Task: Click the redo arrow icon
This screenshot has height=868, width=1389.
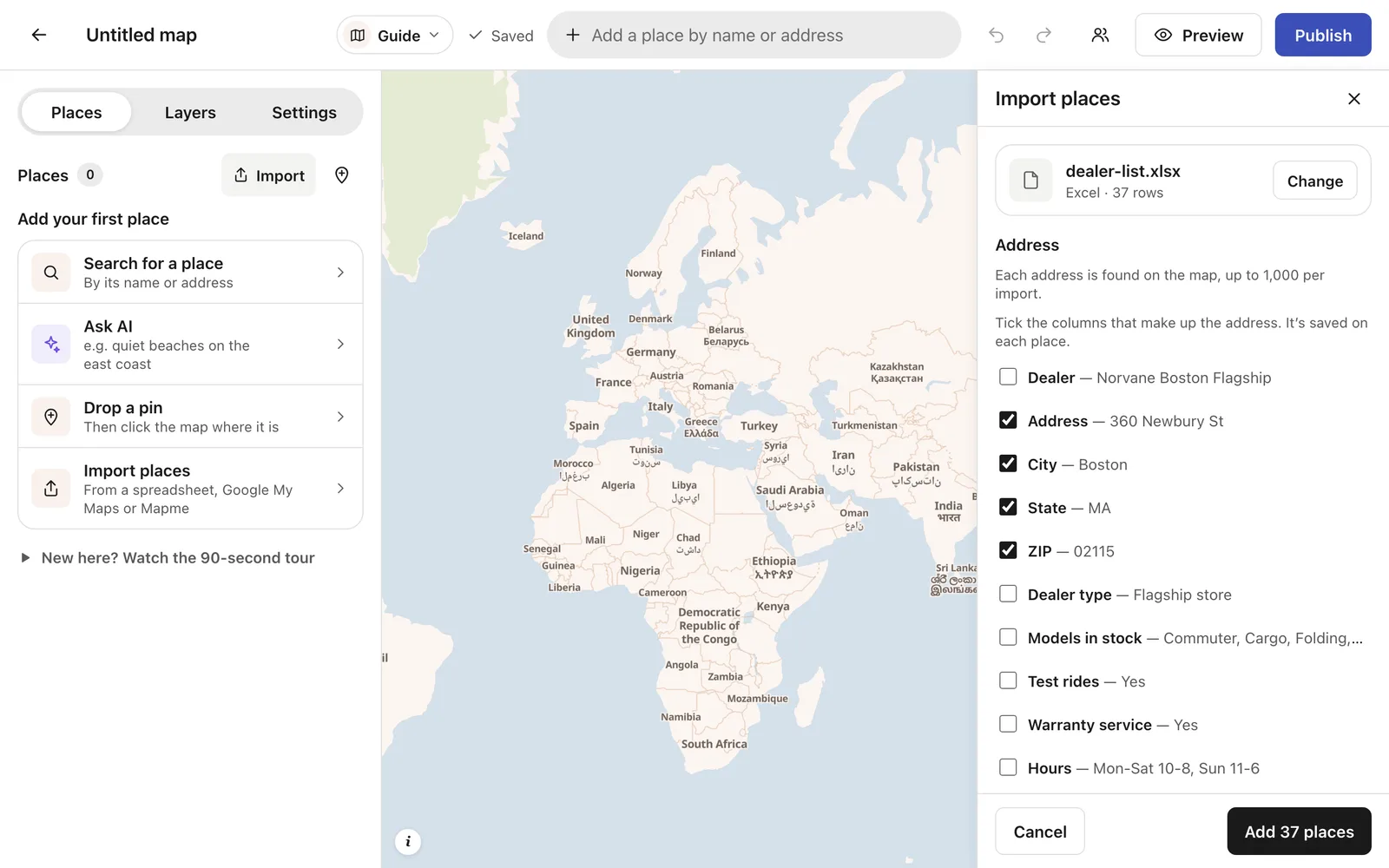Action: point(1043,35)
